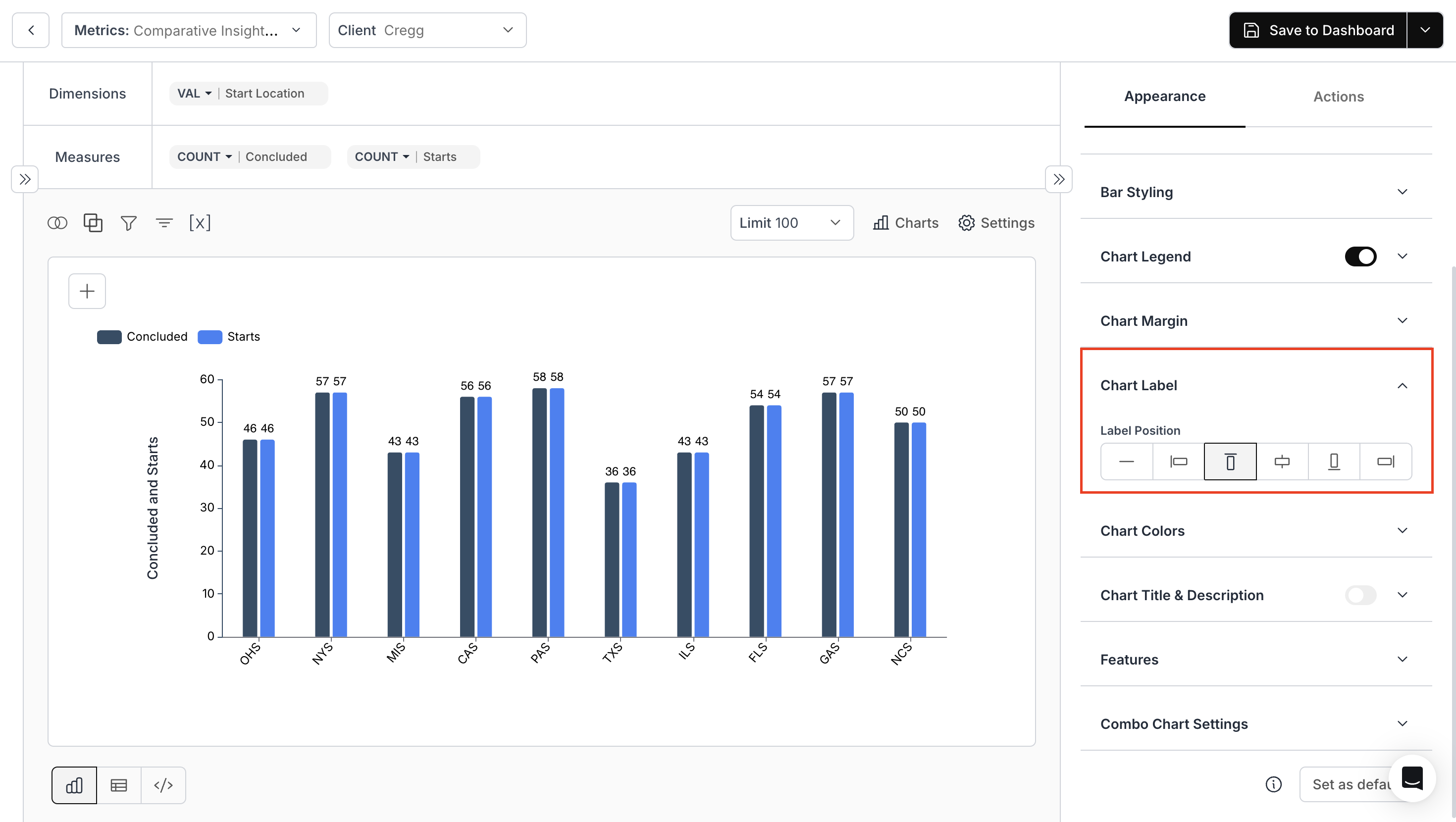Click the plus button inside the chart area
The height and width of the screenshot is (822, 1456).
coord(87,291)
